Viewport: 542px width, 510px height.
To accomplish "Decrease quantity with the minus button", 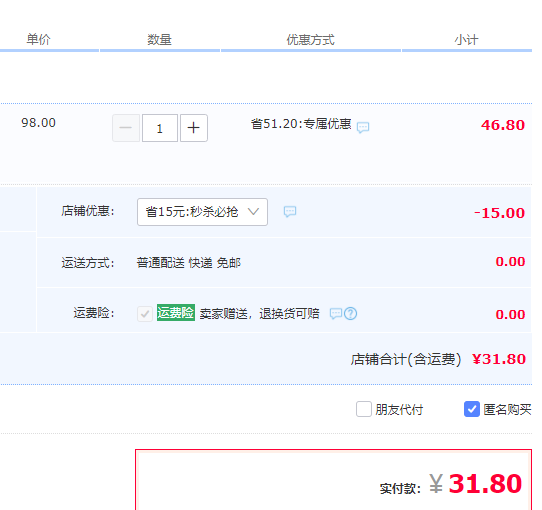I will click(126, 128).
